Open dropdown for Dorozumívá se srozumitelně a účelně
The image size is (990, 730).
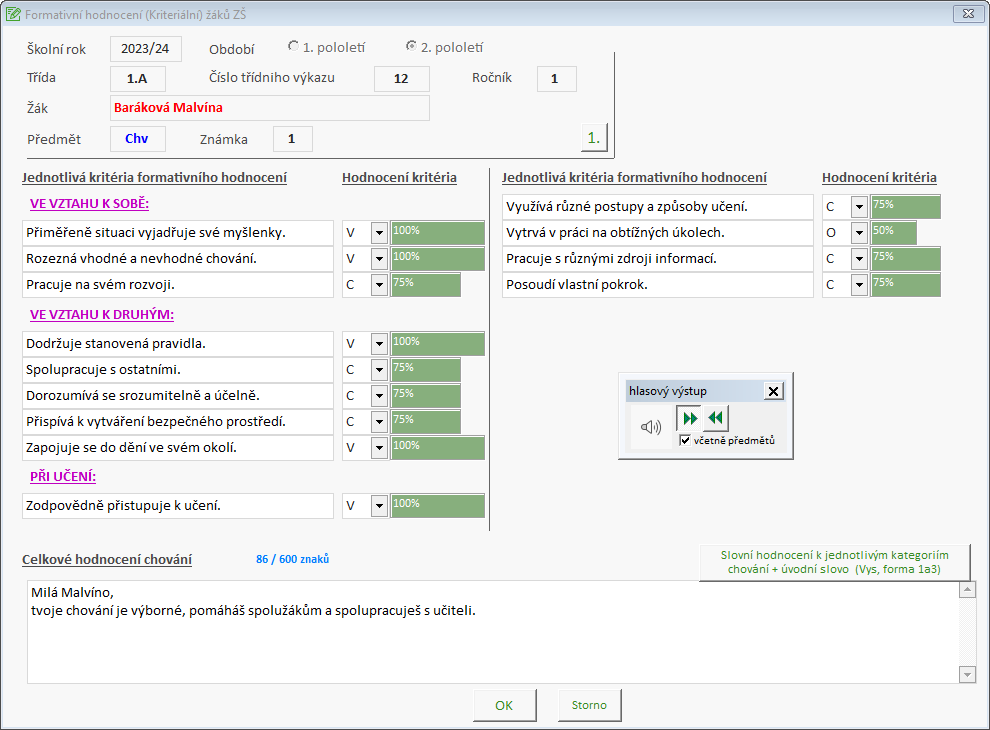point(379,396)
